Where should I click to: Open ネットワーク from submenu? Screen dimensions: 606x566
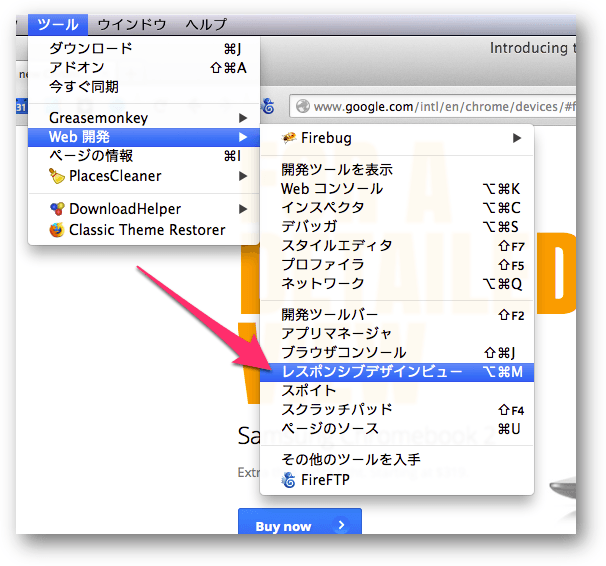[x=397, y=284]
